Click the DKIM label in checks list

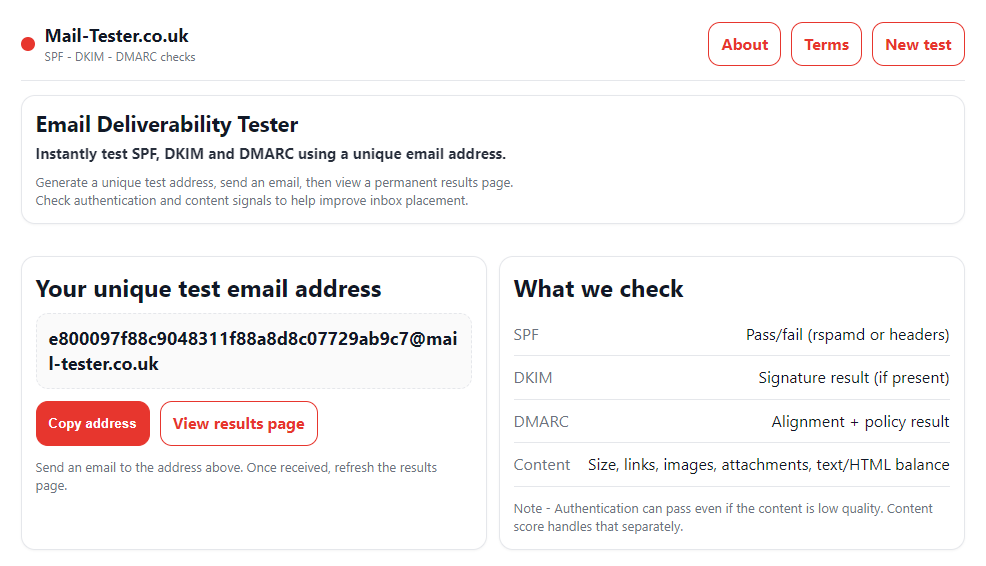(533, 378)
